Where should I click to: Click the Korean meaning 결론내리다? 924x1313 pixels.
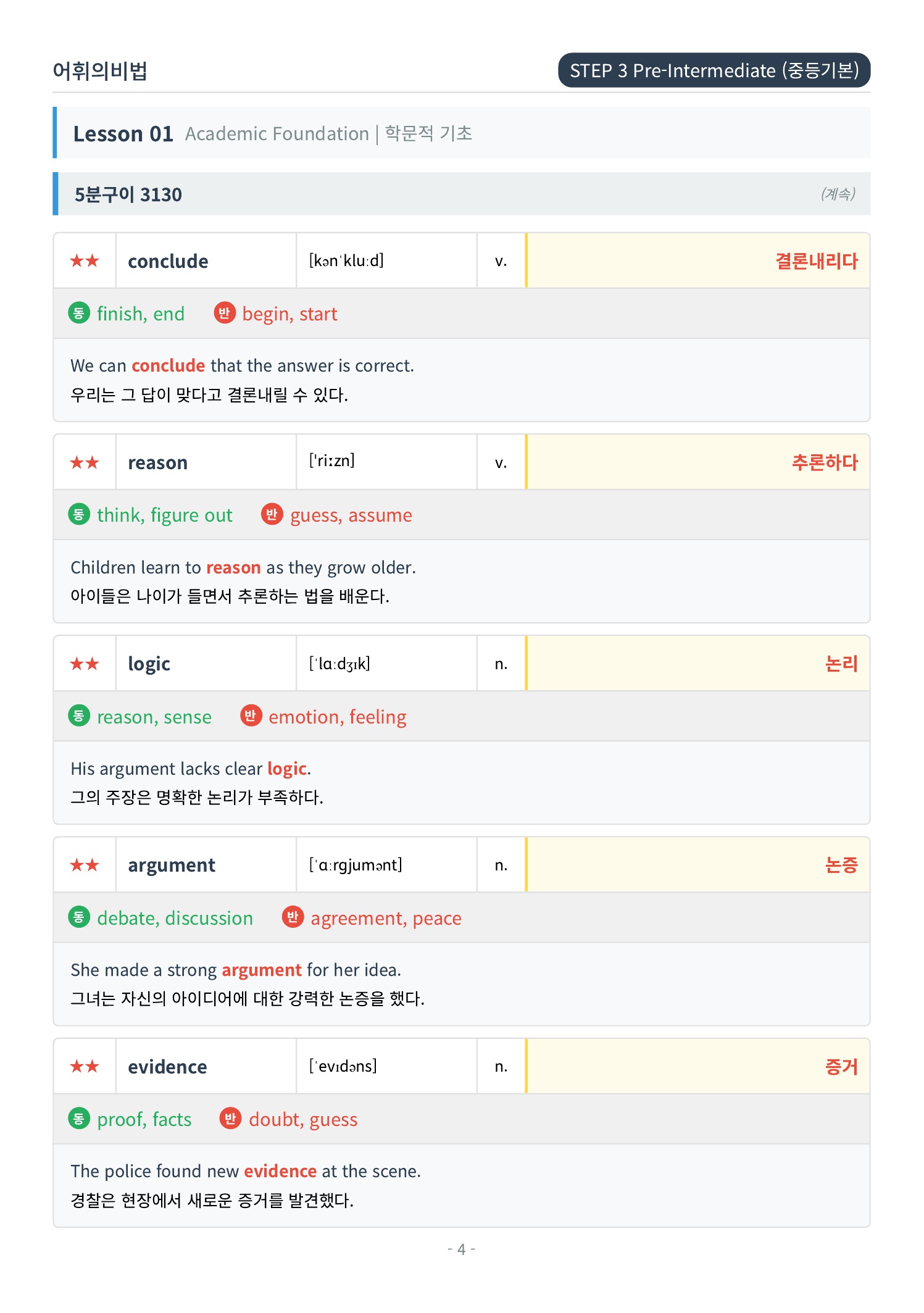816,261
